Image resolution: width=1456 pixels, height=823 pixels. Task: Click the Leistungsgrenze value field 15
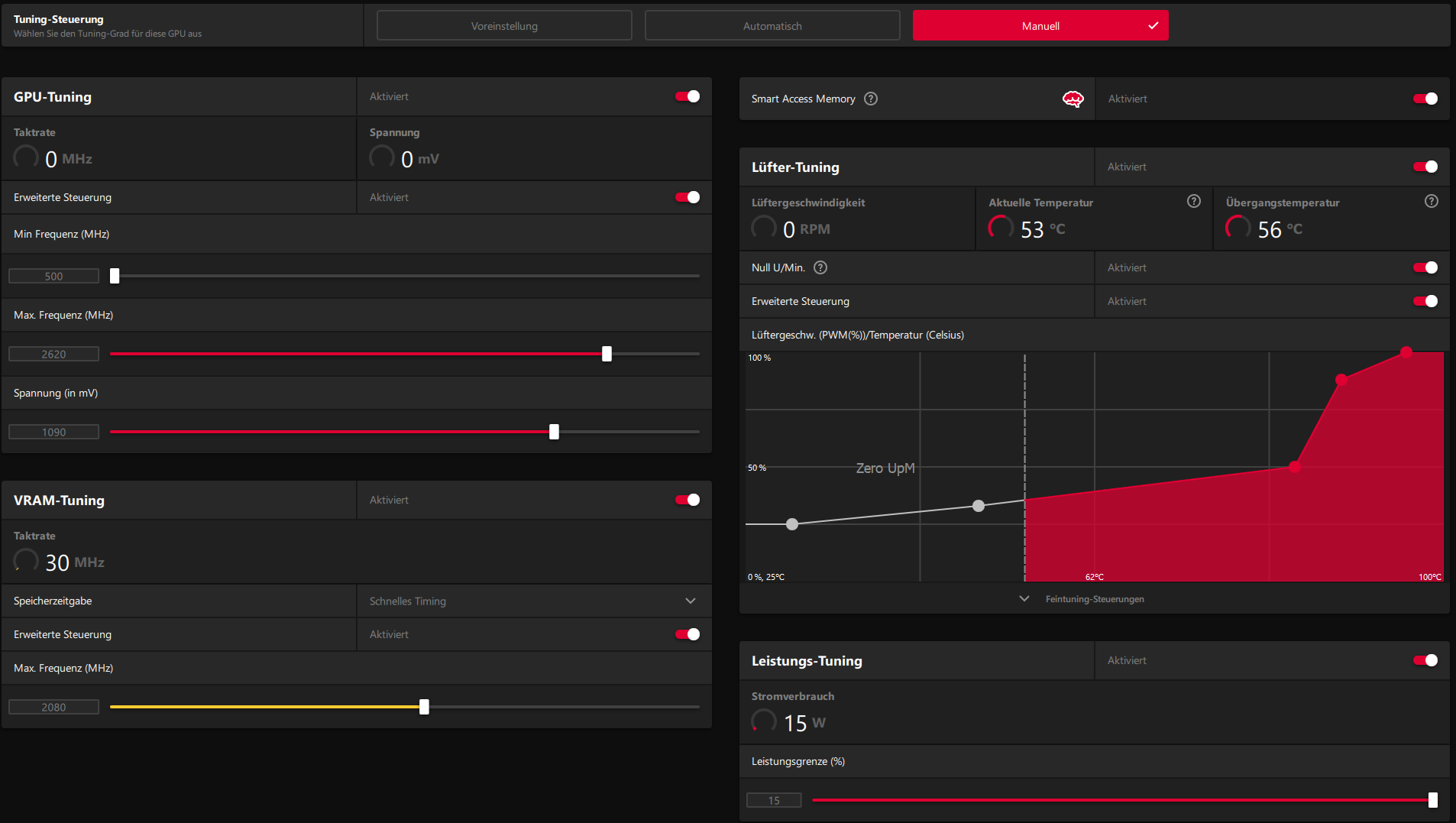(x=774, y=800)
